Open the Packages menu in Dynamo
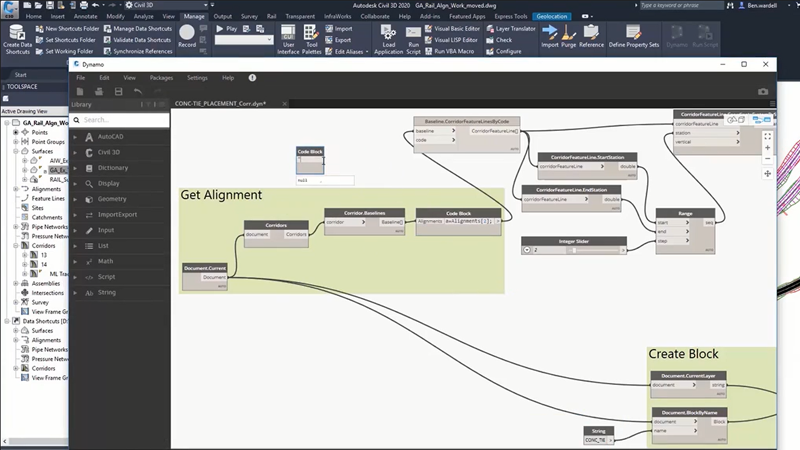Screen dimensions: 800x450 (x=161, y=77)
